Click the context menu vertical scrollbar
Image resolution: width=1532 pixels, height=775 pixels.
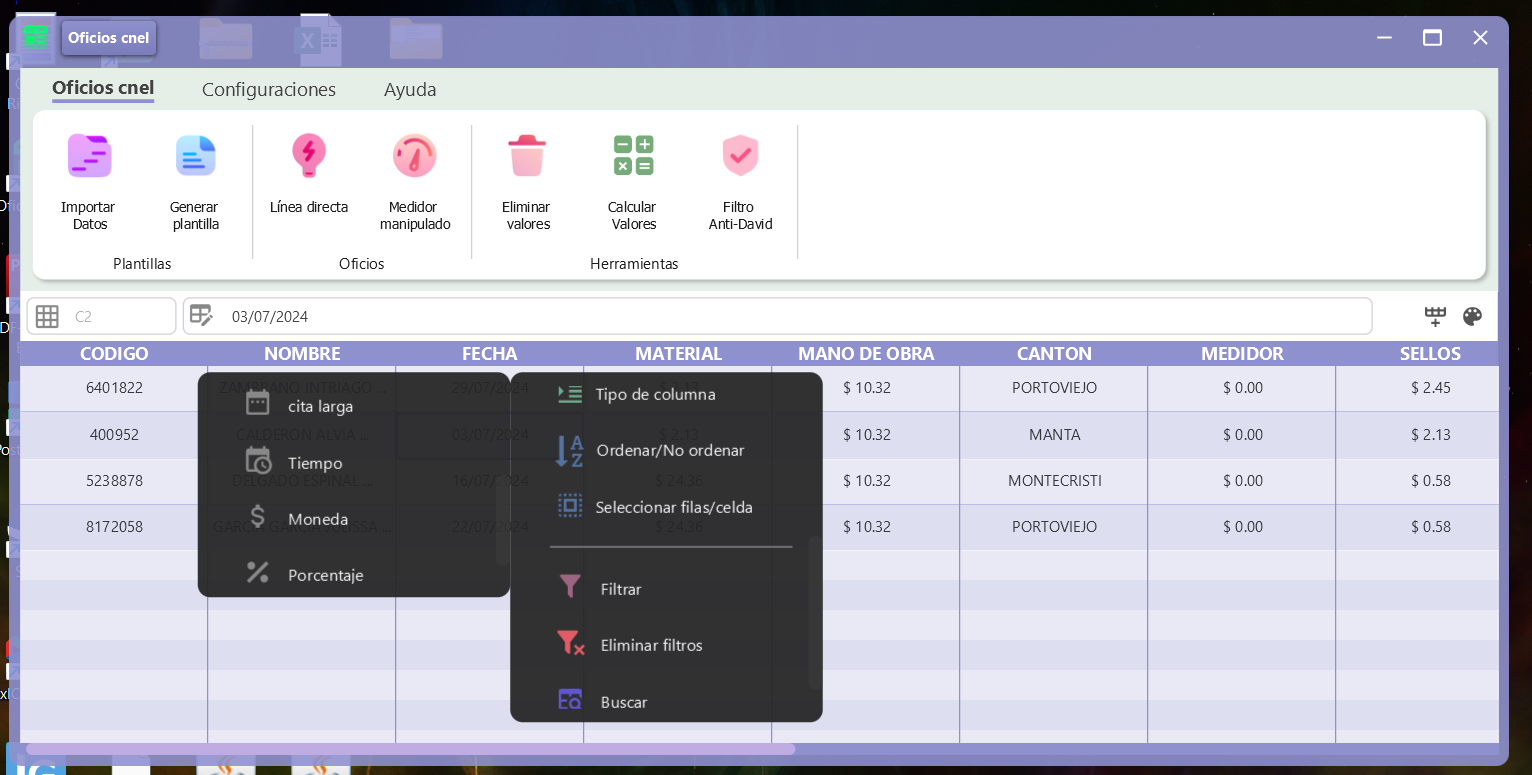tap(814, 612)
